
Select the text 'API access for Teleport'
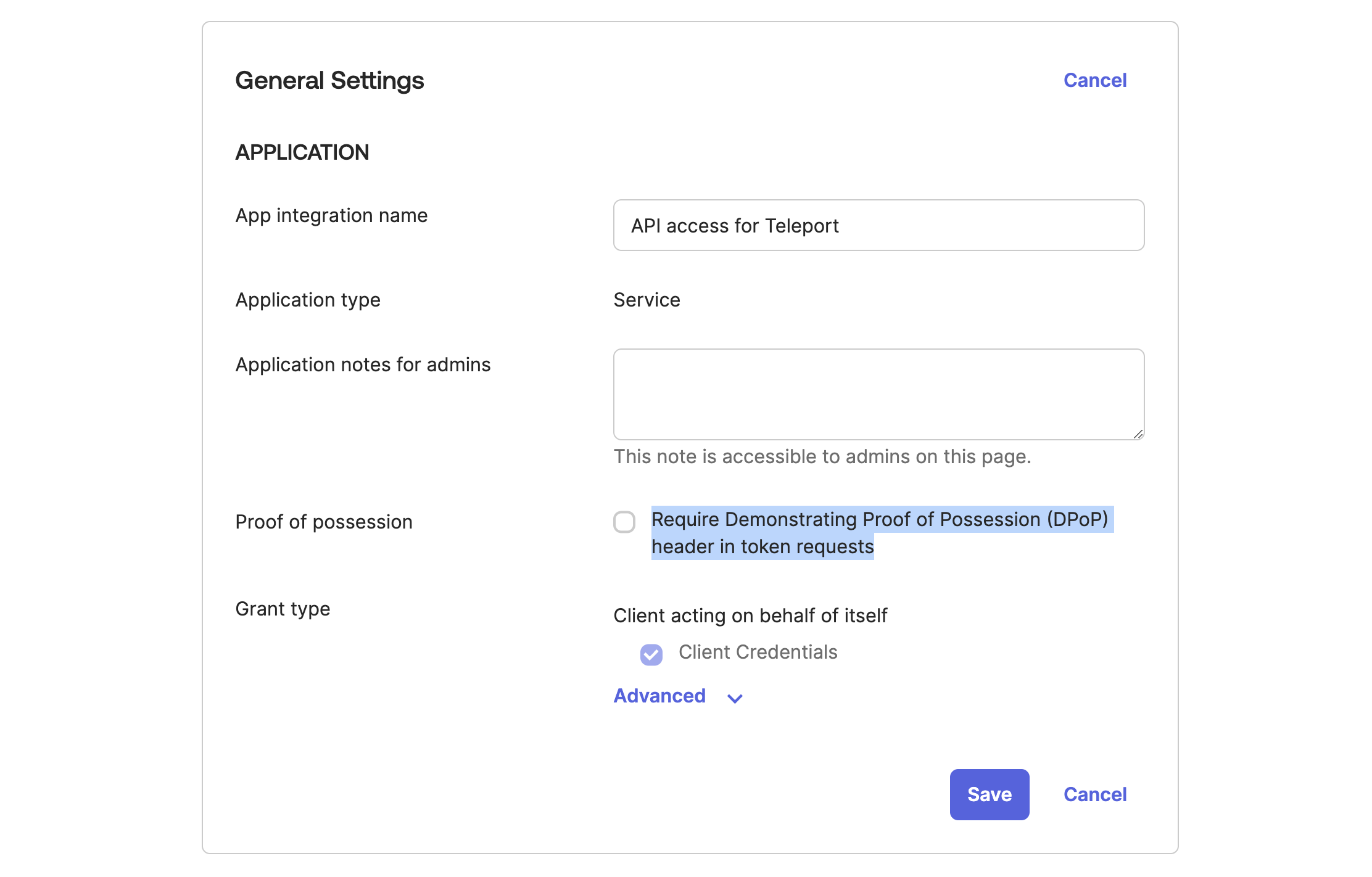[x=734, y=226]
